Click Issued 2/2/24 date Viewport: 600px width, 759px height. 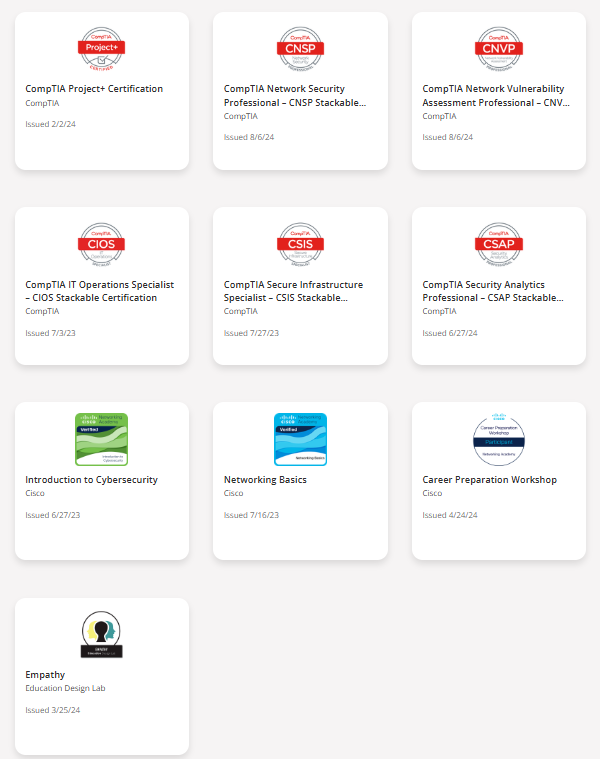50,124
